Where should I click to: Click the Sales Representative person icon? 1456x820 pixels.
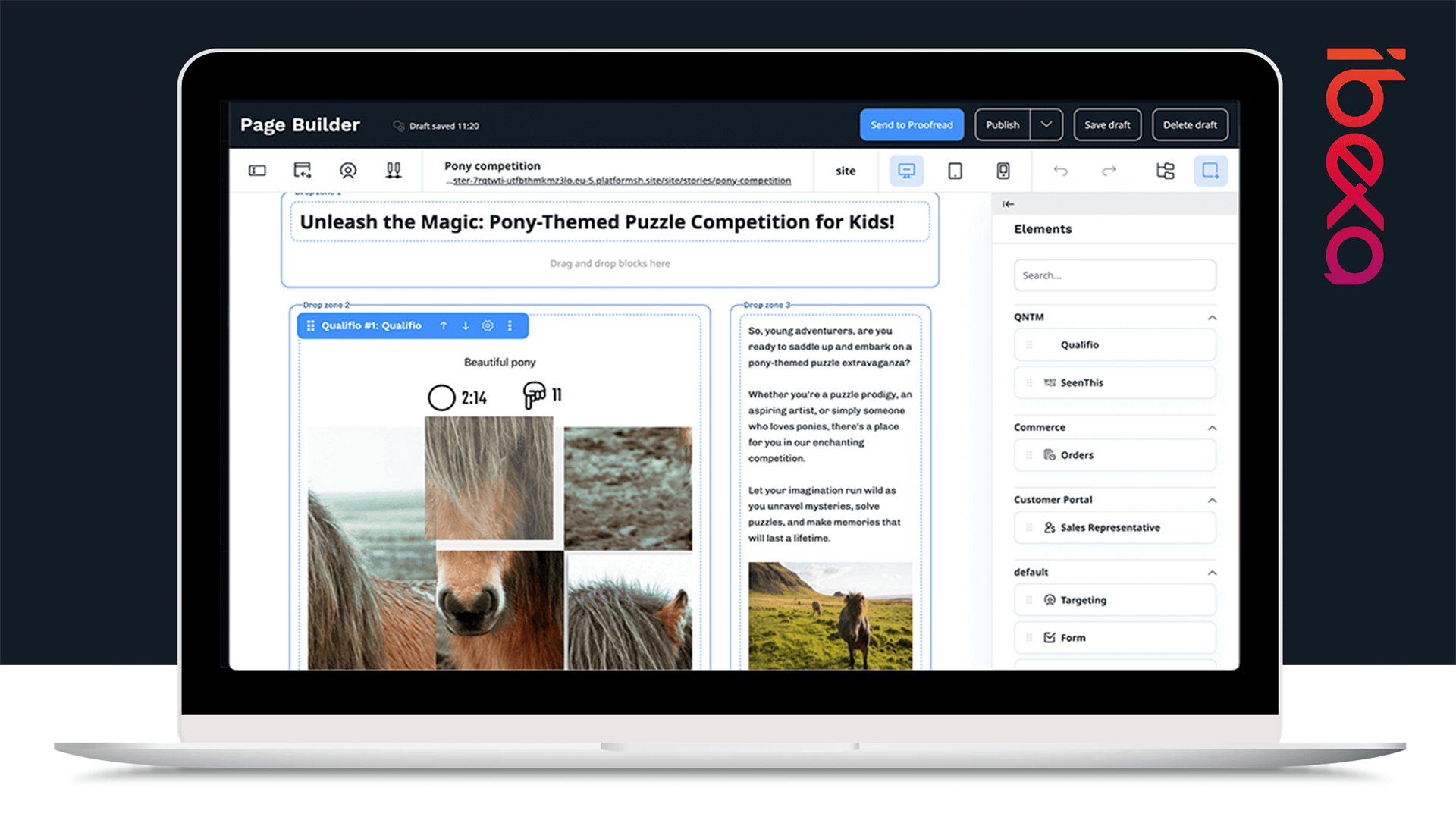(x=1050, y=528)
